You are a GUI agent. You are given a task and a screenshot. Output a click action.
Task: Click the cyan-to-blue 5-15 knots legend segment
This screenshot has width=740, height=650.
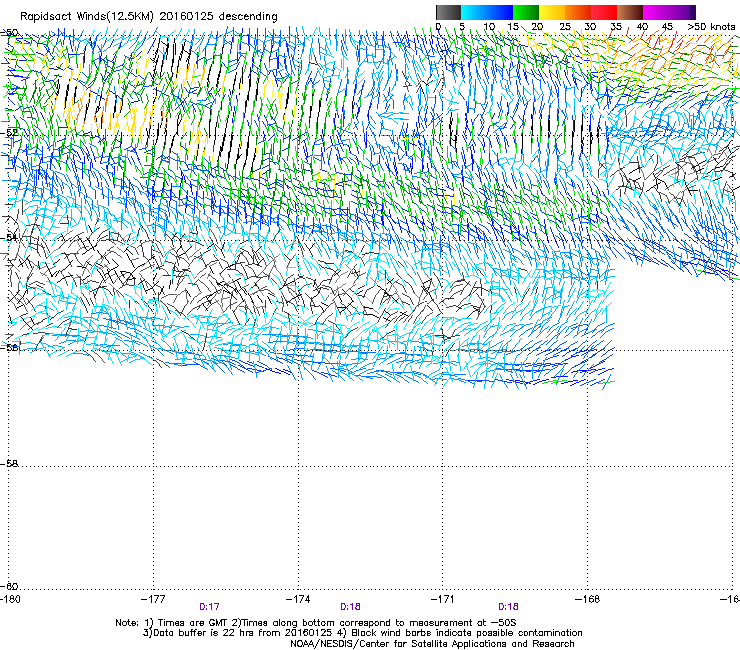487,12
